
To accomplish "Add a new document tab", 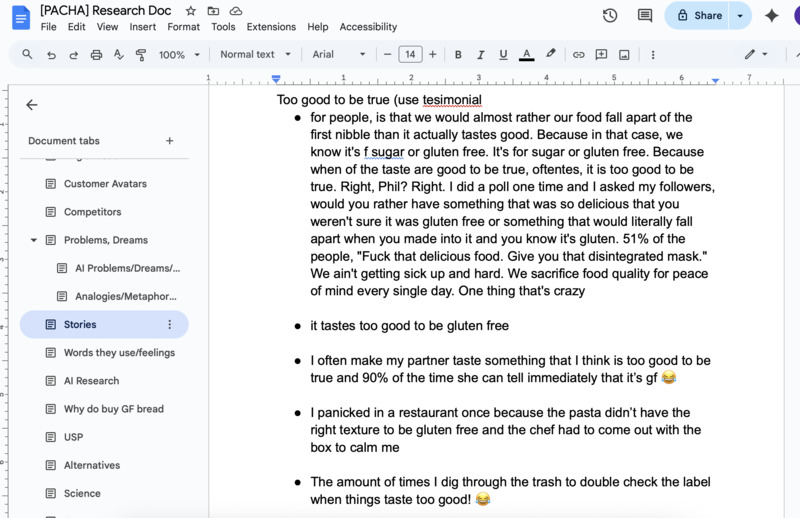I will point(169,140).
